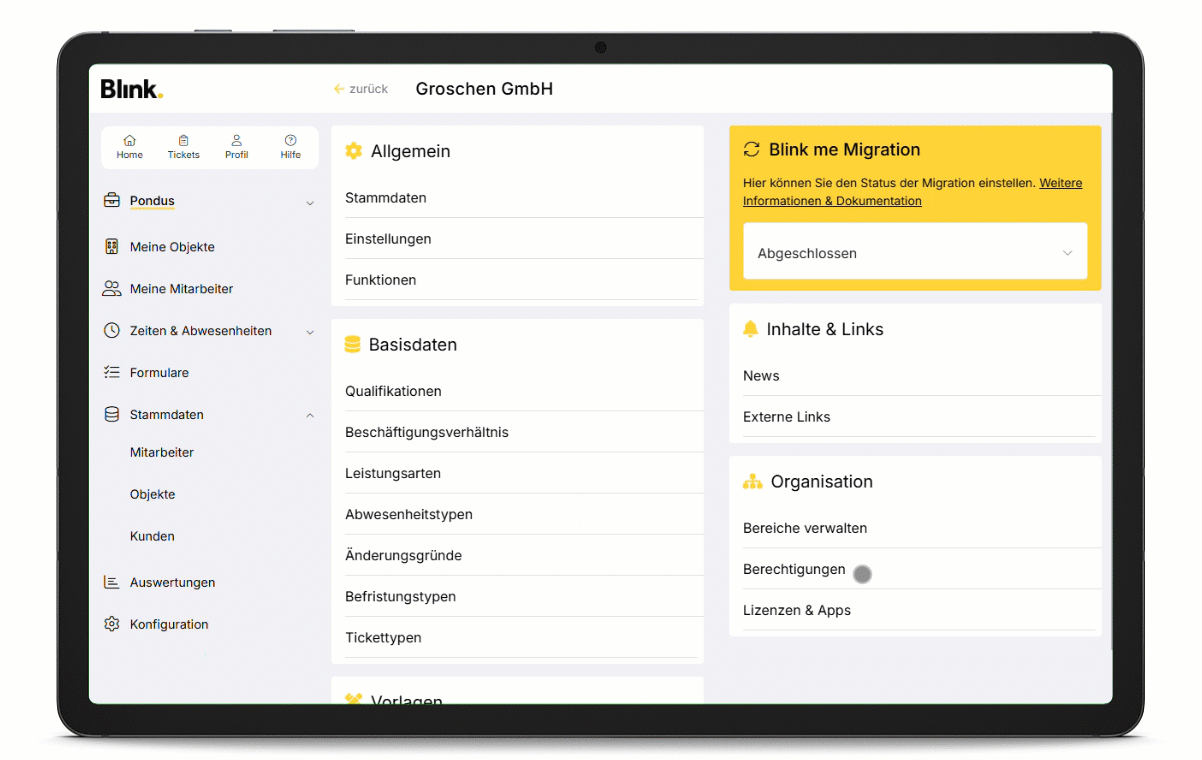This screenshot has height=760, width=1202.
Task: Click the Zeiten & Abwesenheiten clock icon
Action: coord(112,330)
